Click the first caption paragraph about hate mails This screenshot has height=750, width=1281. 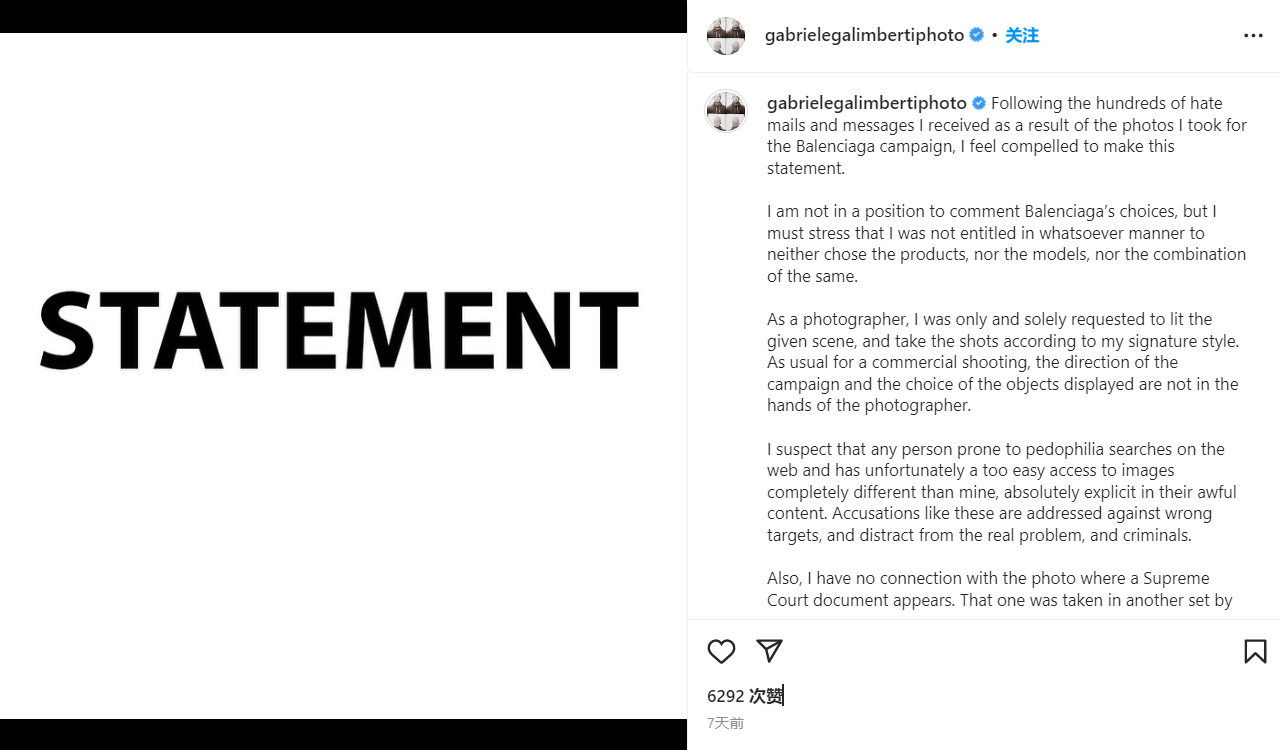coord(1006,136)
